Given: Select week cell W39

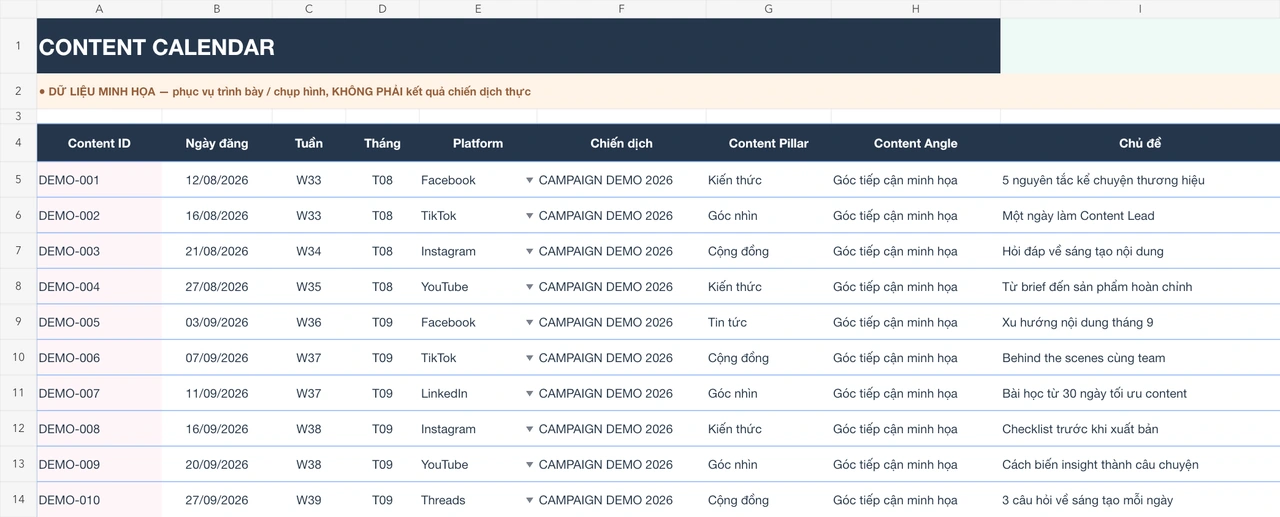Looking at the screenshot, I should [309, 500].
